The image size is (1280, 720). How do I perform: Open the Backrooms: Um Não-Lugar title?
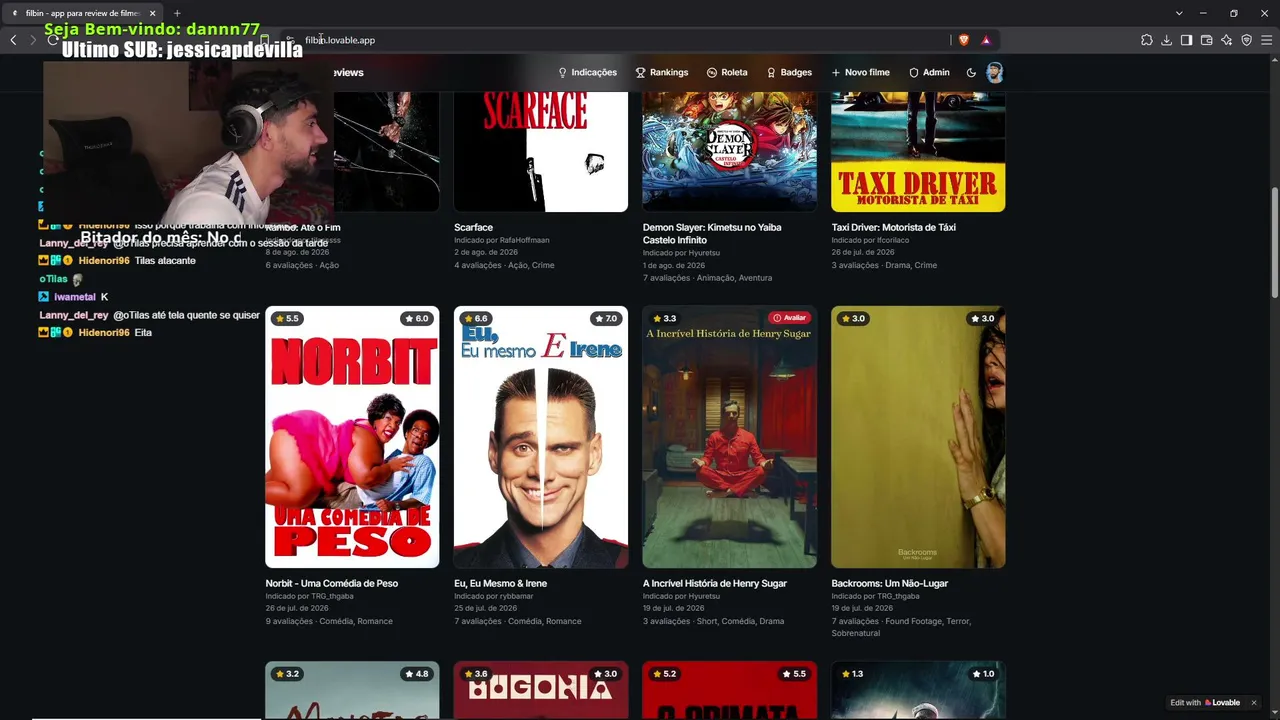[x=890, y=583]
